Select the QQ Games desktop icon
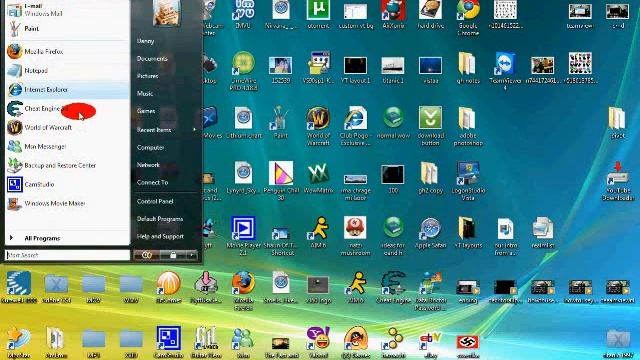The height and width of the screenshot is (360, 640). (x=355, y=342)
